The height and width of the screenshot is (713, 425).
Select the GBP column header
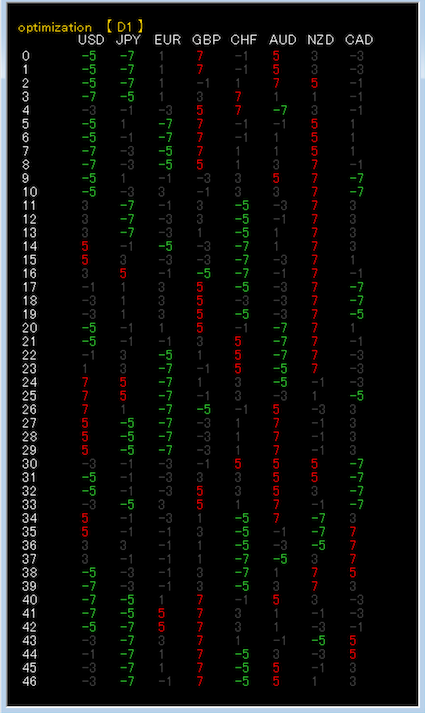206,40
